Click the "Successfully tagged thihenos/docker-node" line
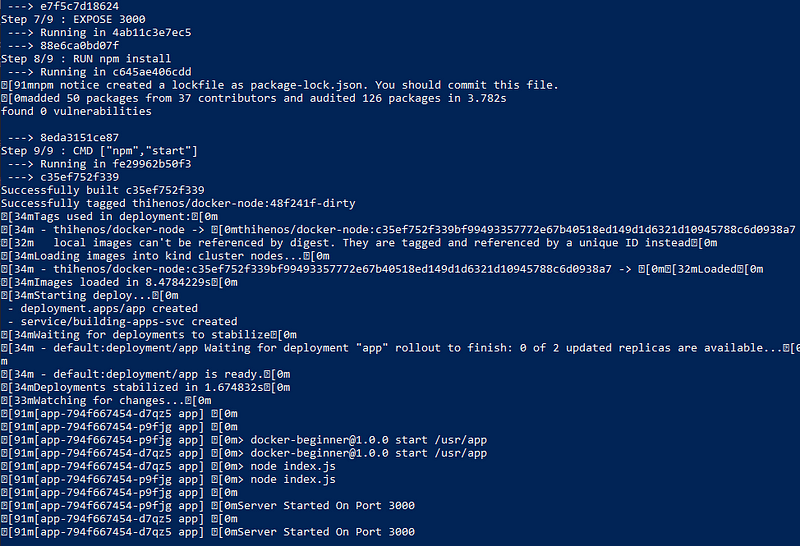Screen dimensions: 800x546 pyautogui.click(x=178, y=203)
